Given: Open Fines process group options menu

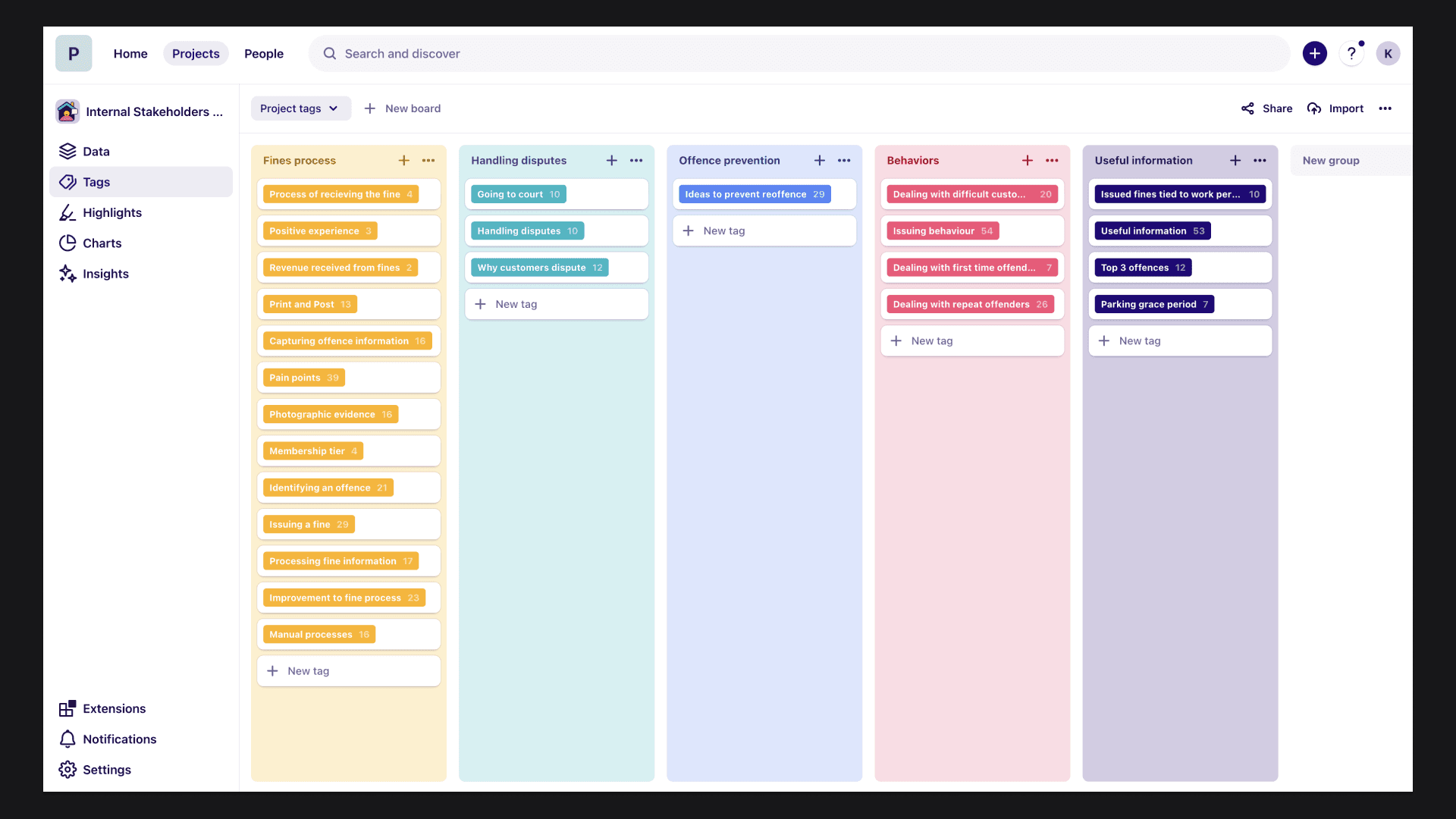Looking at the screenshot, I should (x=428, y=161).
